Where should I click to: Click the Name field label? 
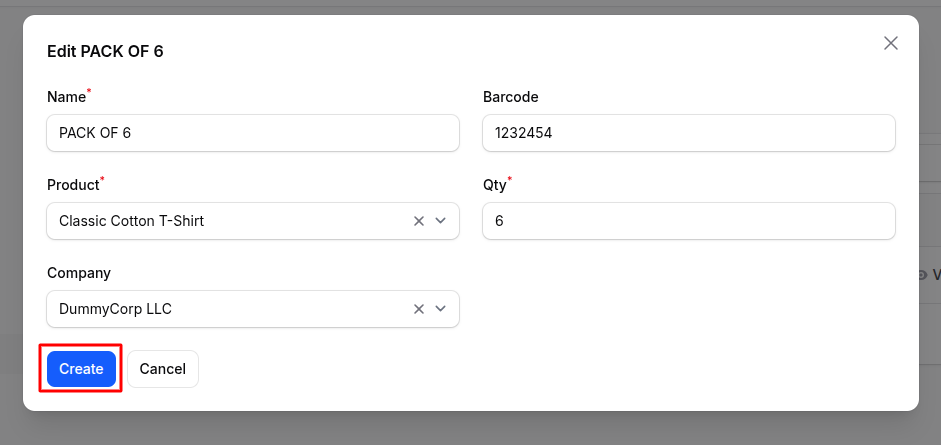[66, 97]
